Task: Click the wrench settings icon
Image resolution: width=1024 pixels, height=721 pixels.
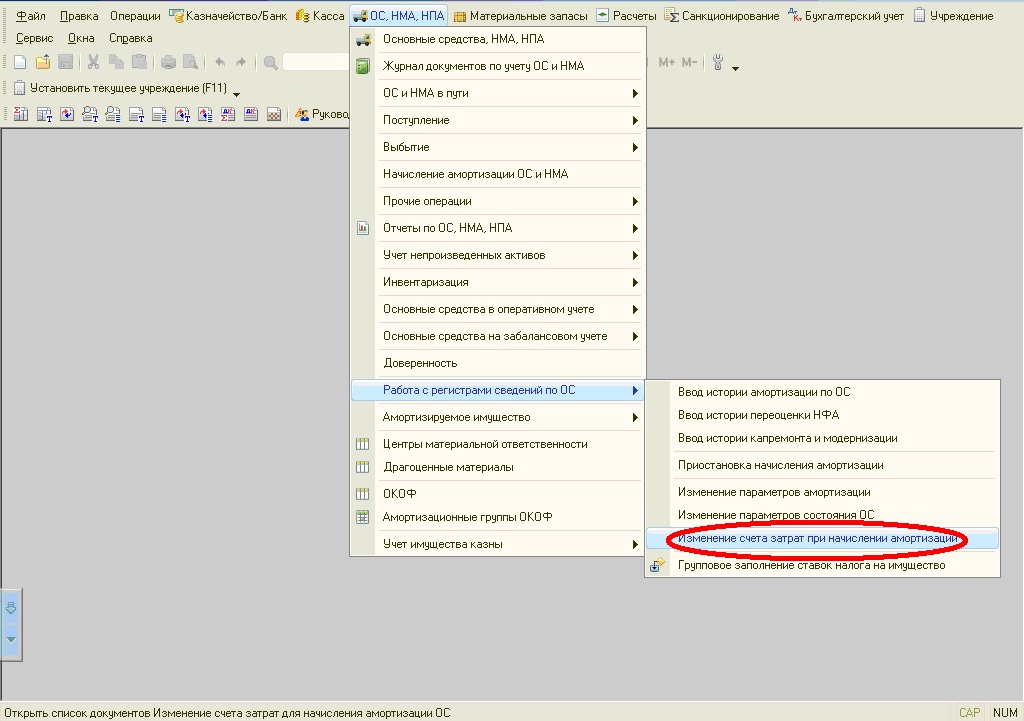Action: 718,63
